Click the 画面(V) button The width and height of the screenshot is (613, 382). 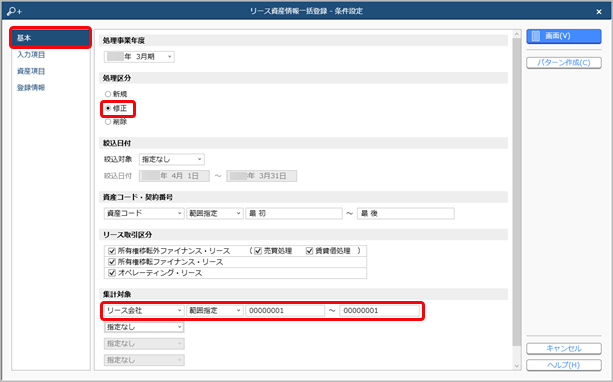tap(564, 36)
